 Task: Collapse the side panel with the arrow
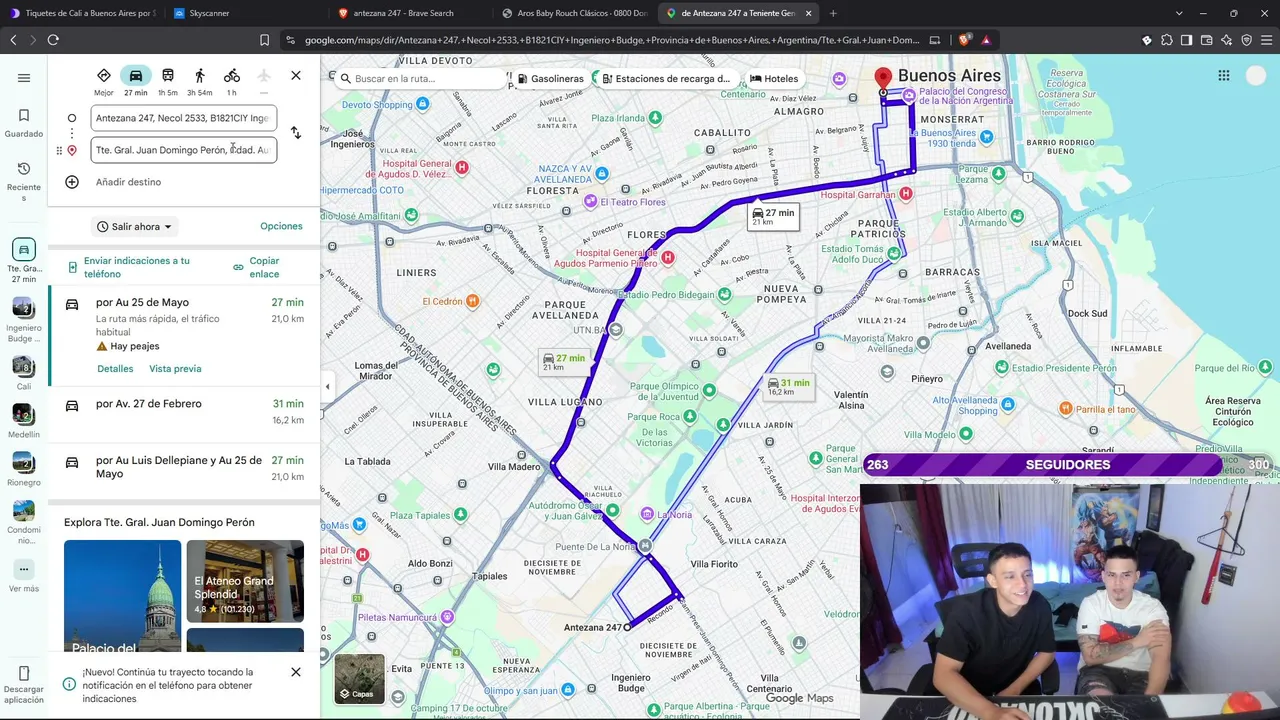[327, 387]
